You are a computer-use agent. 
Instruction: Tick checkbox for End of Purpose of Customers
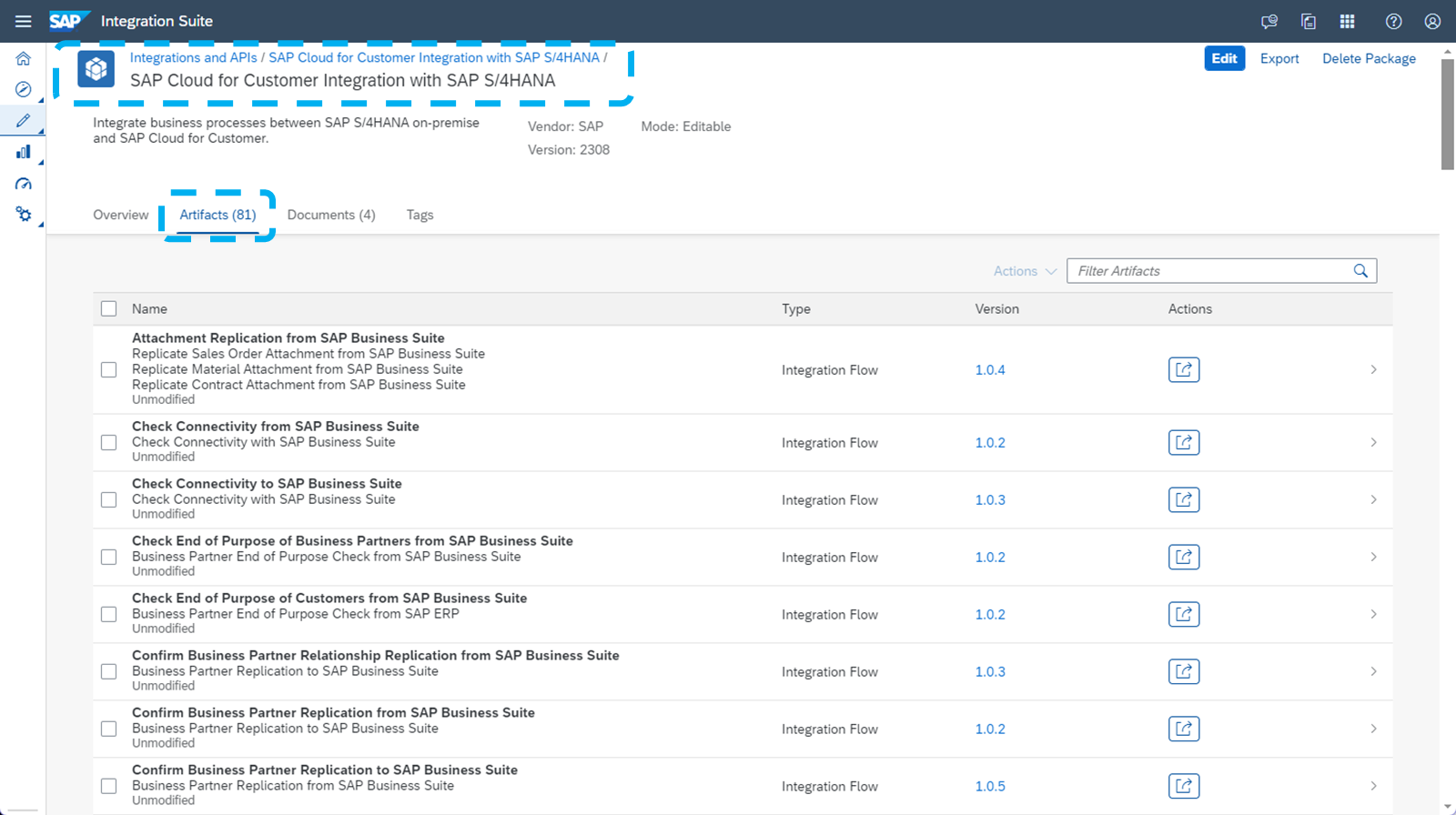[109, 615]
